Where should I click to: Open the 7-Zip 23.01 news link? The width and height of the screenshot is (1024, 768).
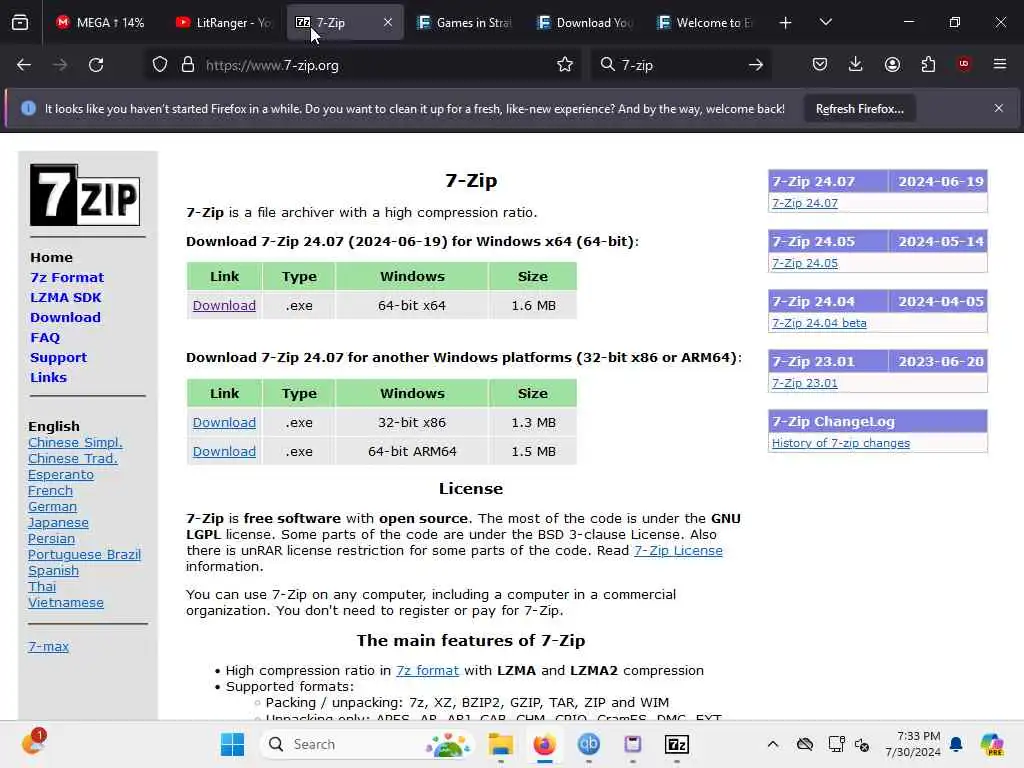[805, 383]
